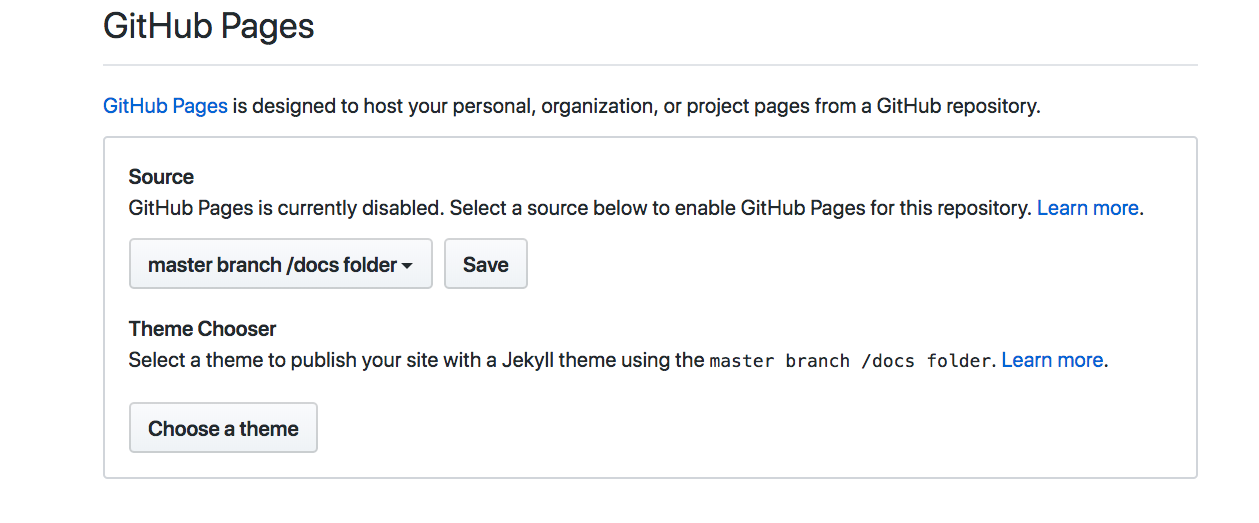Viewport: 1259px width, 523px height.
Task: Click the caret arrow on source selector
Action: 407,266
